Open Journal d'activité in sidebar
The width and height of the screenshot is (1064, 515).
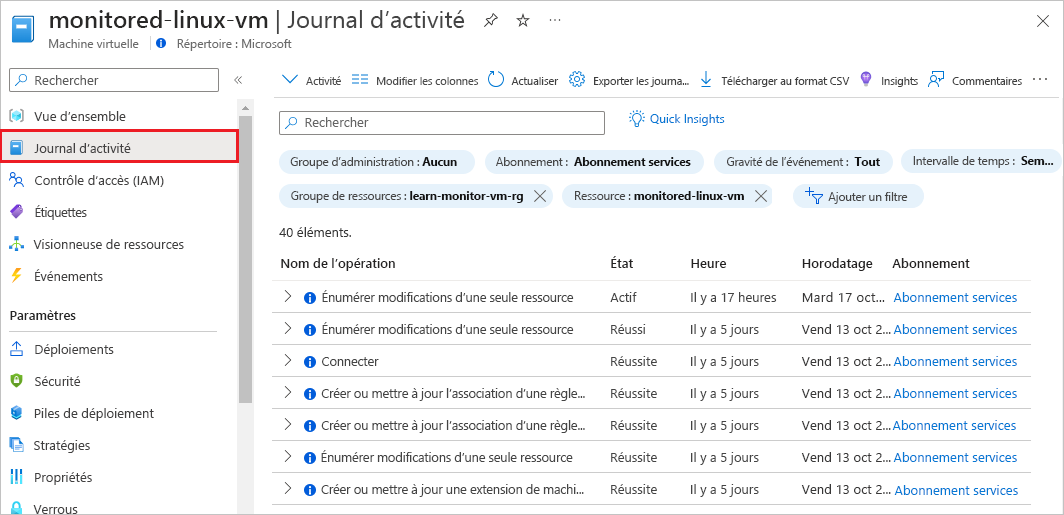(x=119, y=148)
